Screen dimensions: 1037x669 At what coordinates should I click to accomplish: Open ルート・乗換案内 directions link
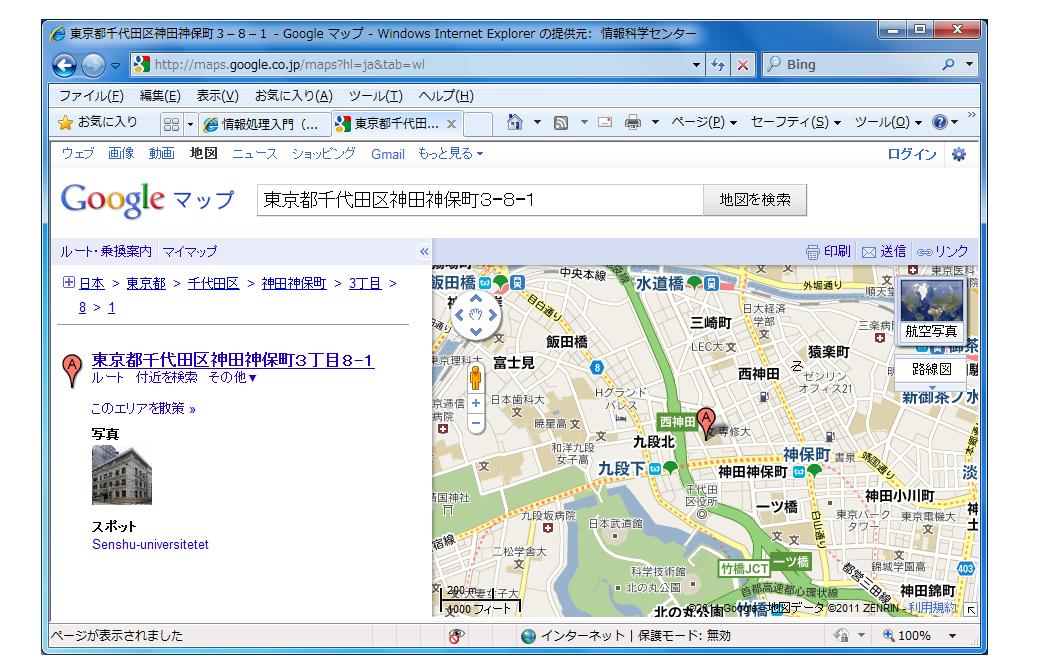(x=106, y=251)
